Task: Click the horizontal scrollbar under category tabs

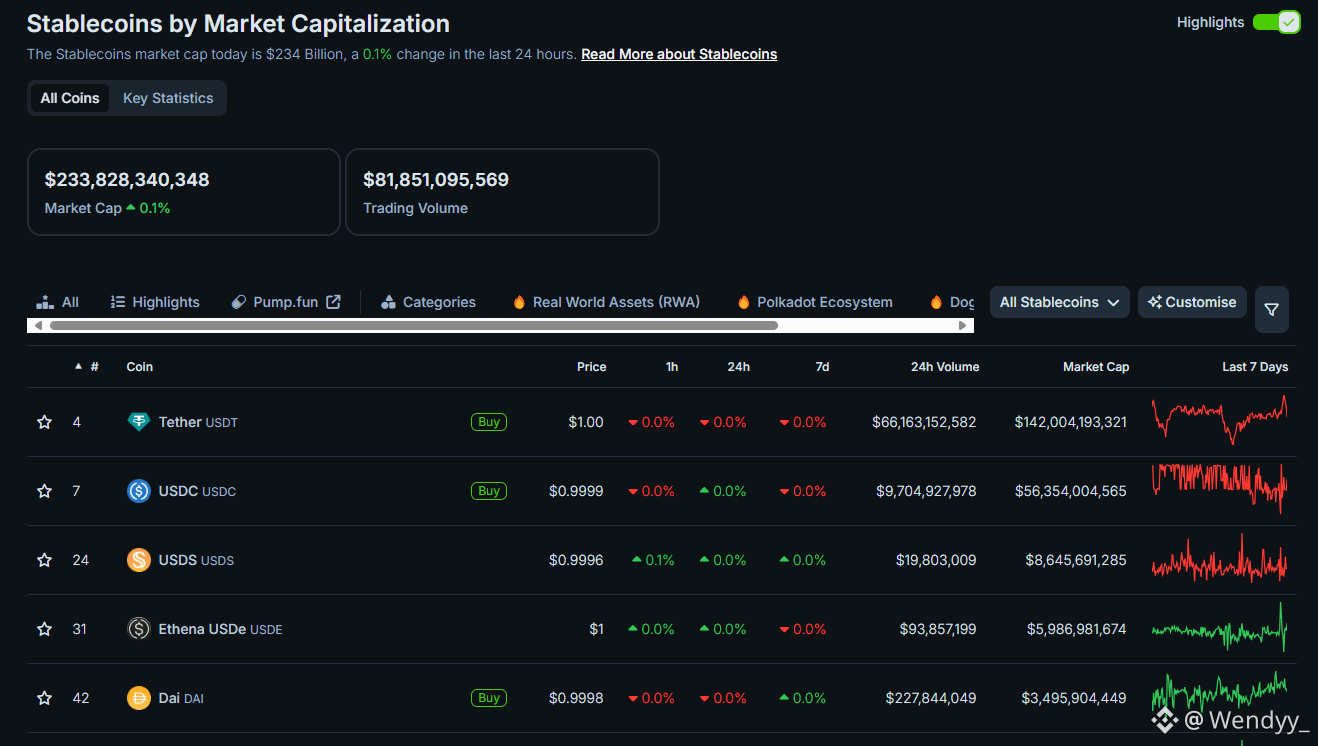Action: tap(413, 326)
